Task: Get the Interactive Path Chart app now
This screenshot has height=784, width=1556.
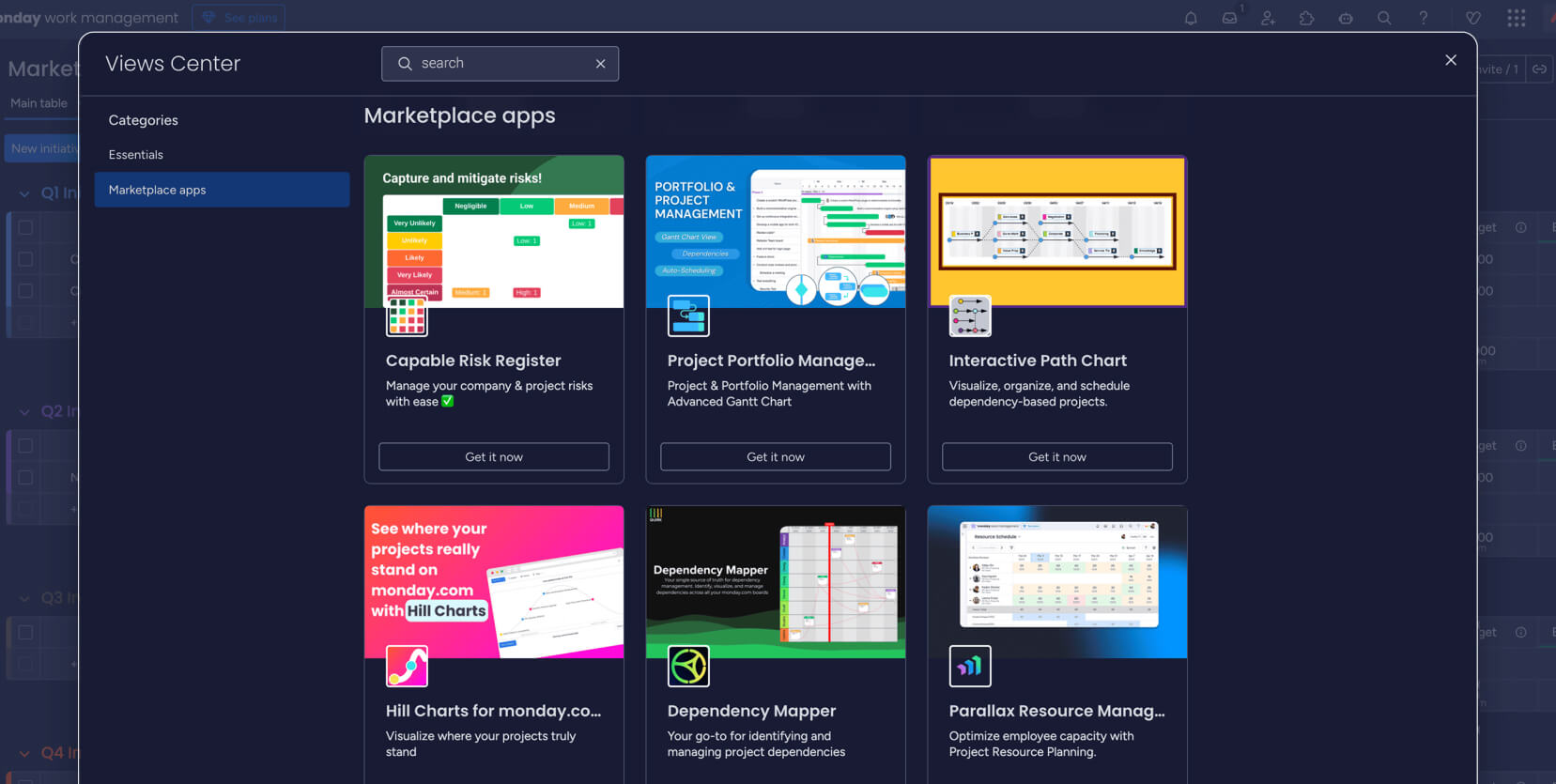Action: pyautogui.click(x=1057, y=456)
